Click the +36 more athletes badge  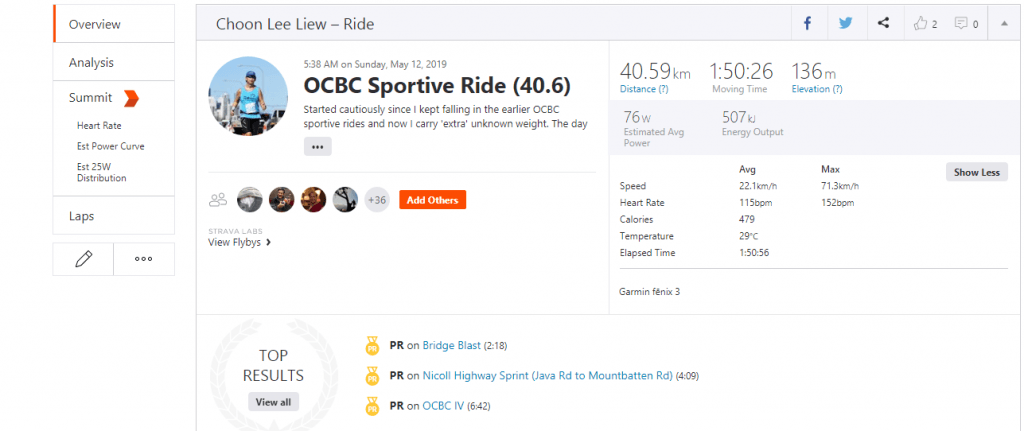(377, 200)
